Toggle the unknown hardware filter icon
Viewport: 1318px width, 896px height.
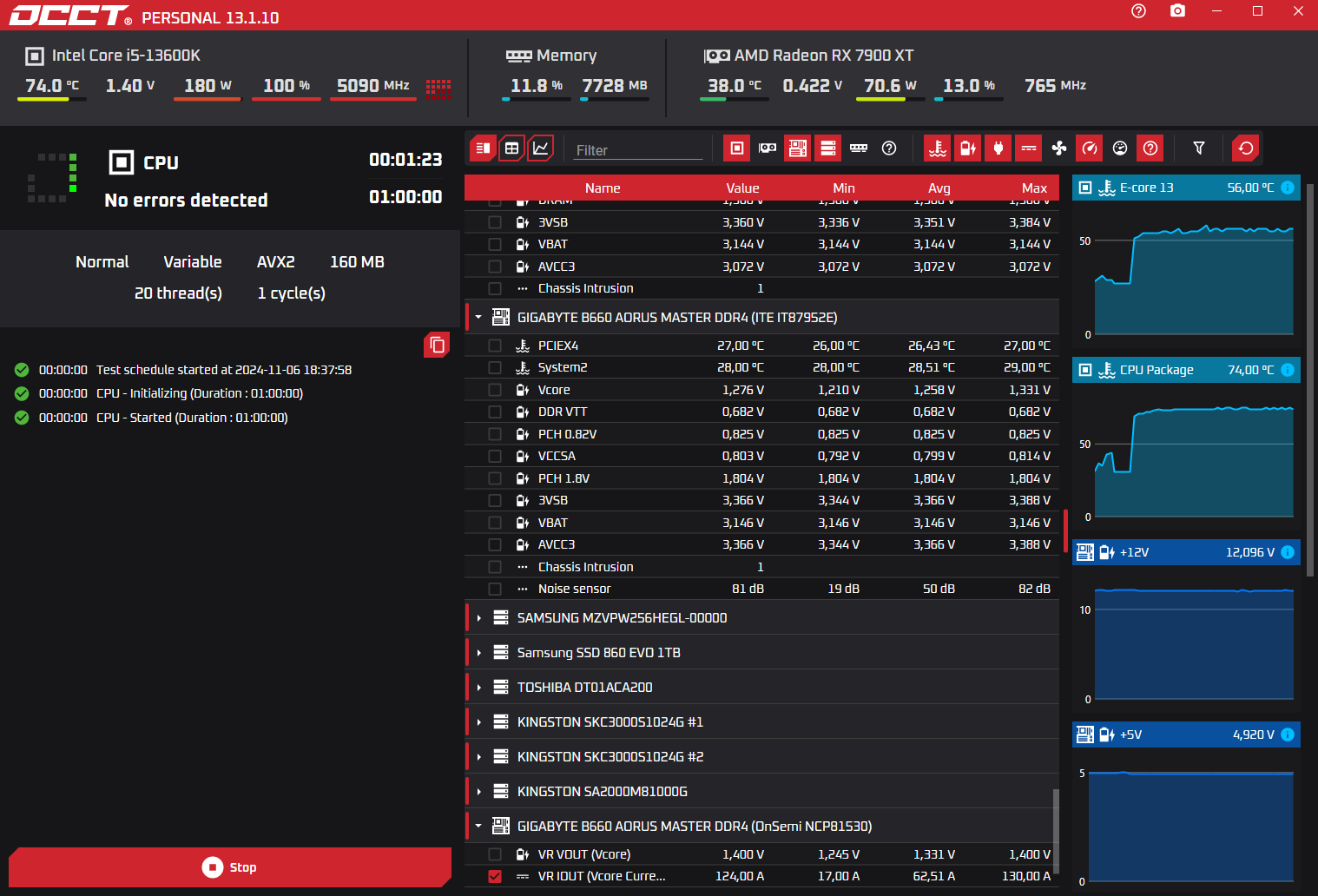click(889, 148)
